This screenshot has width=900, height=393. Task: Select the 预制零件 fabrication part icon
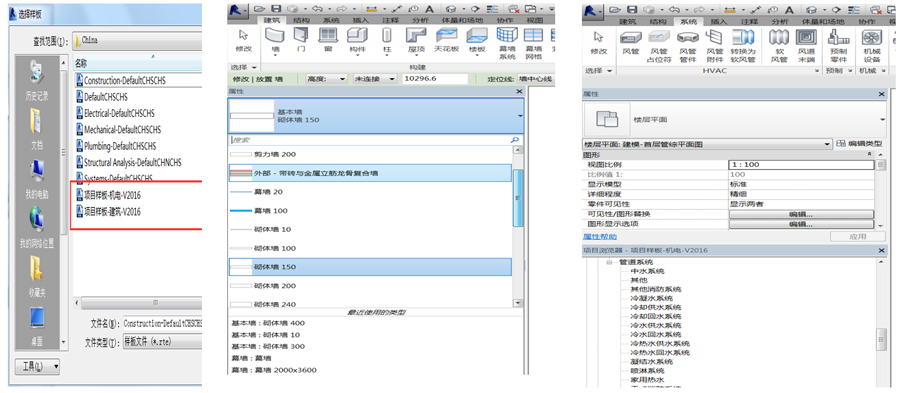[839, 38]
